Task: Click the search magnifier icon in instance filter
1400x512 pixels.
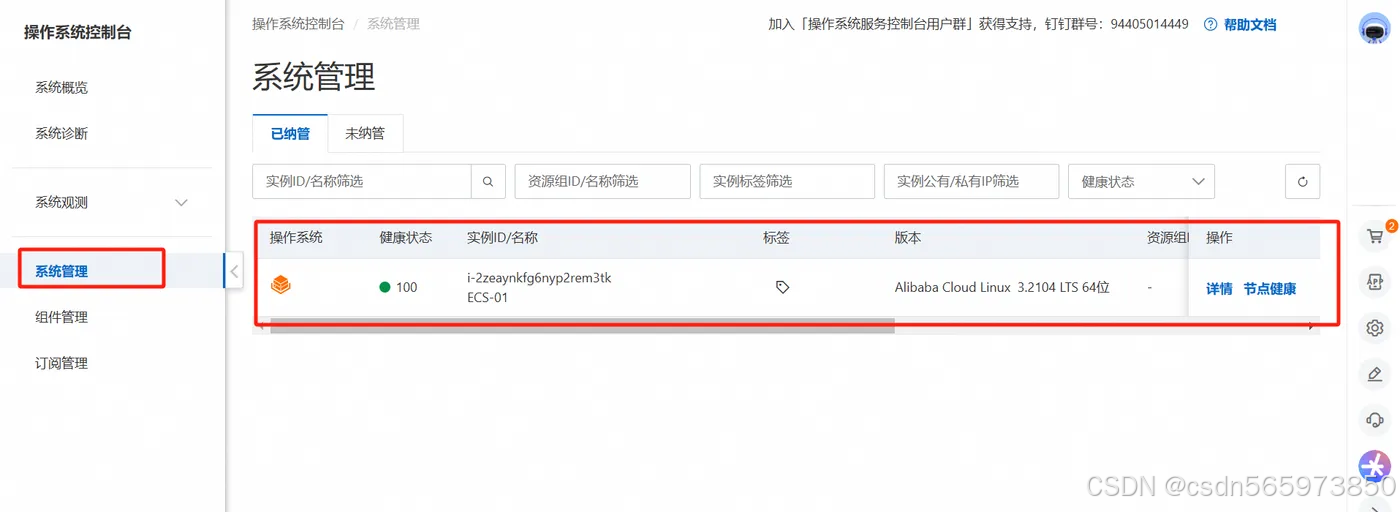Action: [488, 182]
